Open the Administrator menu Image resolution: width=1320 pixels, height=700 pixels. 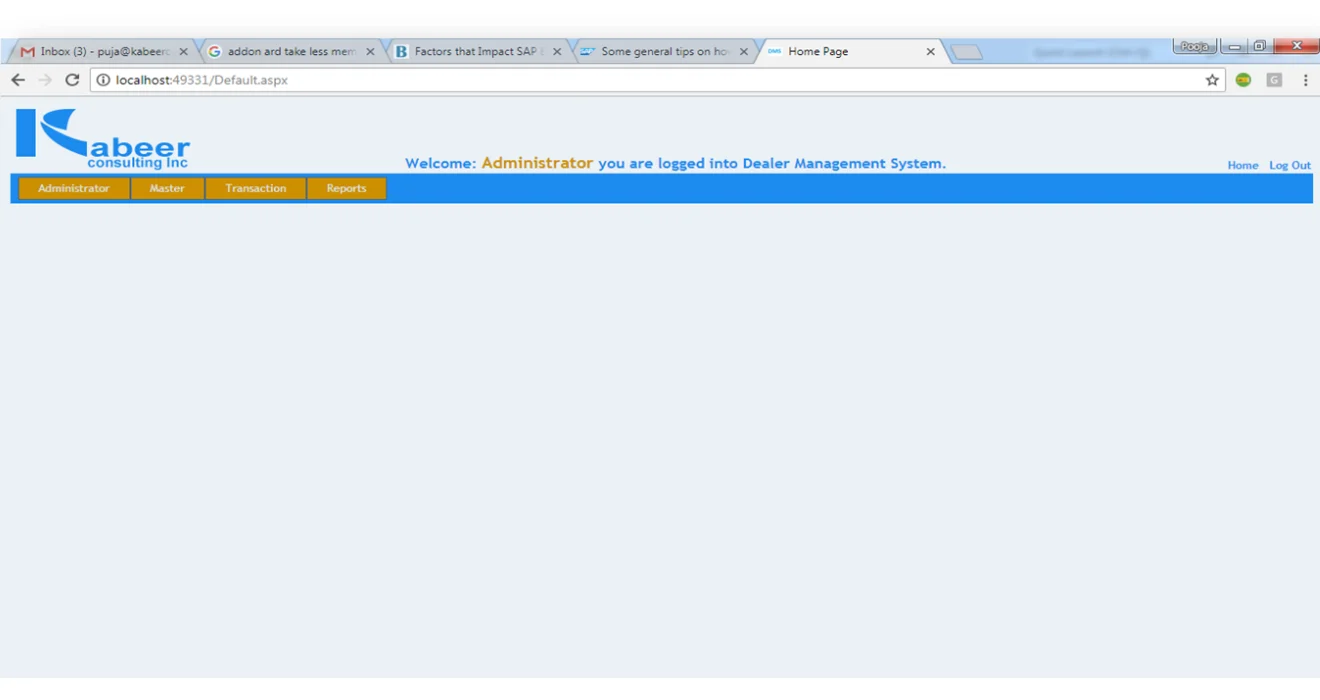tap(73, 188)
